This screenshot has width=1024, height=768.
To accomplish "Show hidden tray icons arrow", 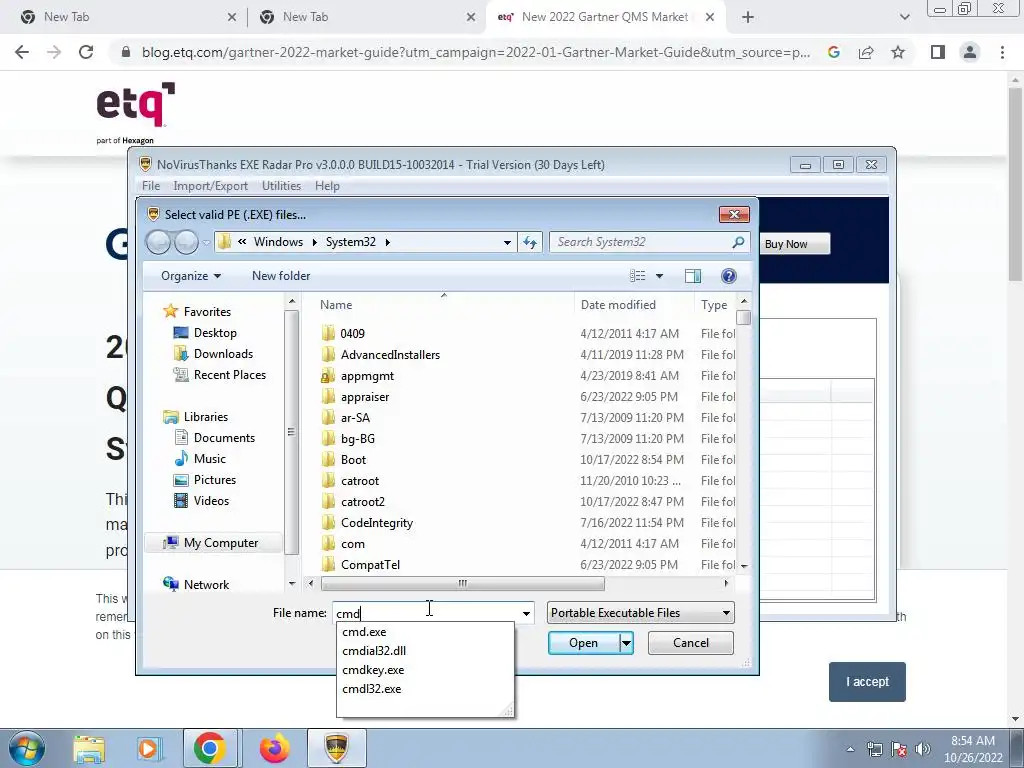I will tap(850, 749).
